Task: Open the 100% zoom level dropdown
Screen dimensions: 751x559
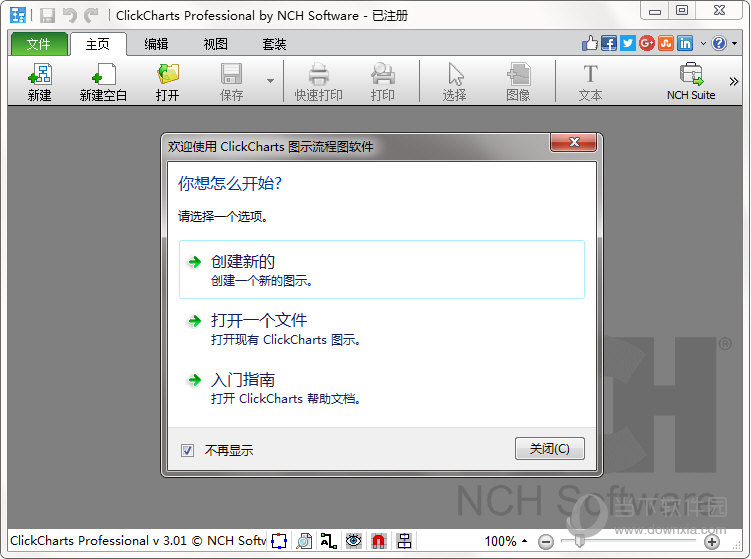Action: [506, 541]
